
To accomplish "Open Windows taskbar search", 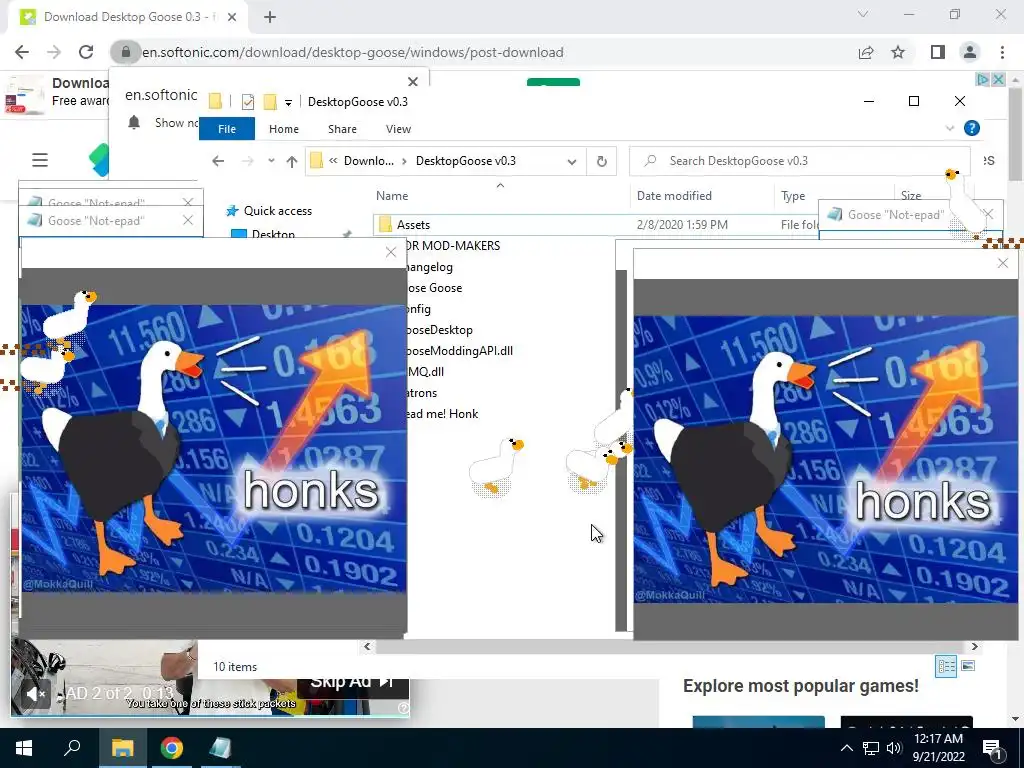I will click(x=72, y=748).
